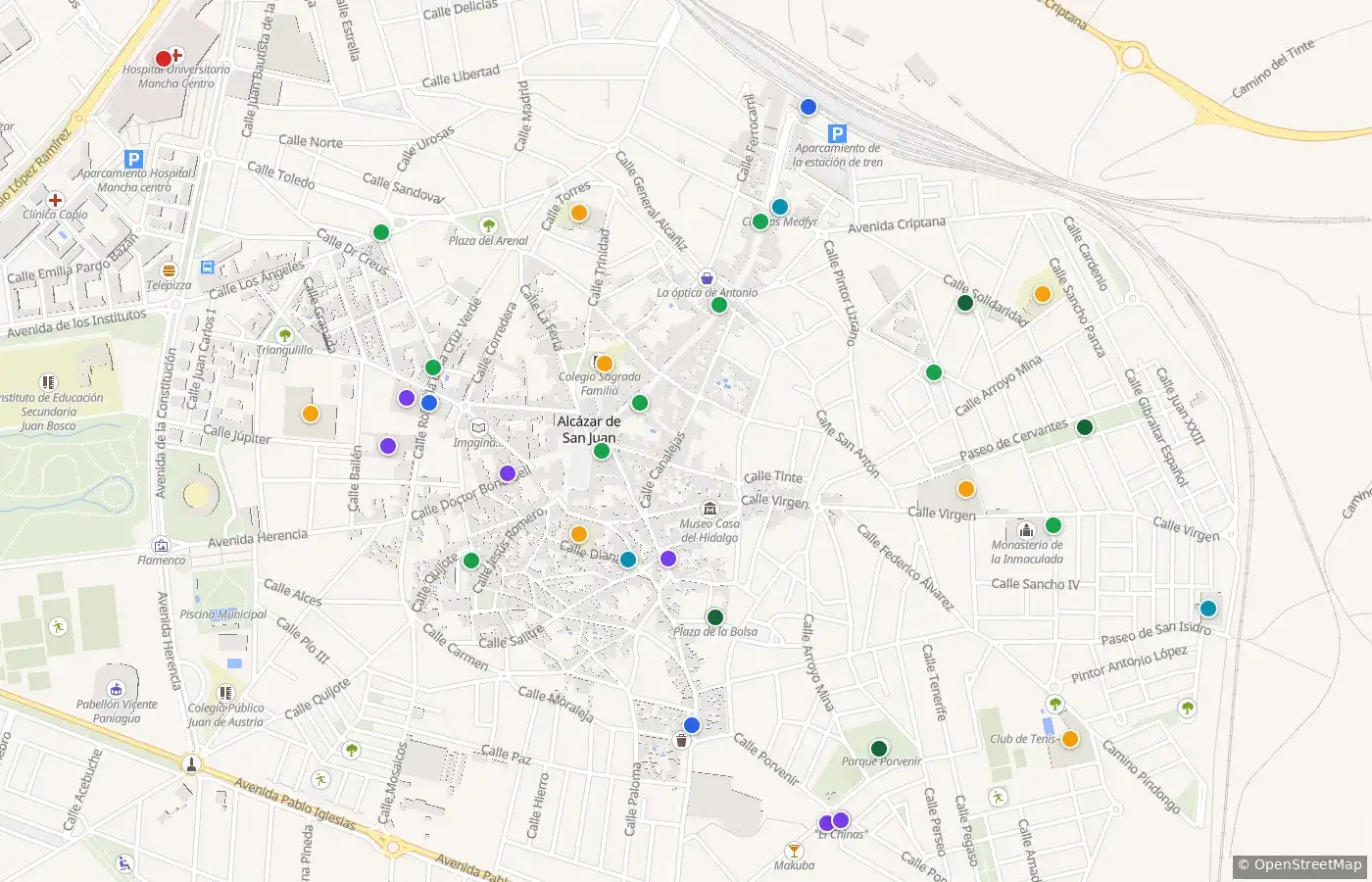Click the Calle Moraleja street label
This screenshot has height=882, width=1372.
coord(556,705)
